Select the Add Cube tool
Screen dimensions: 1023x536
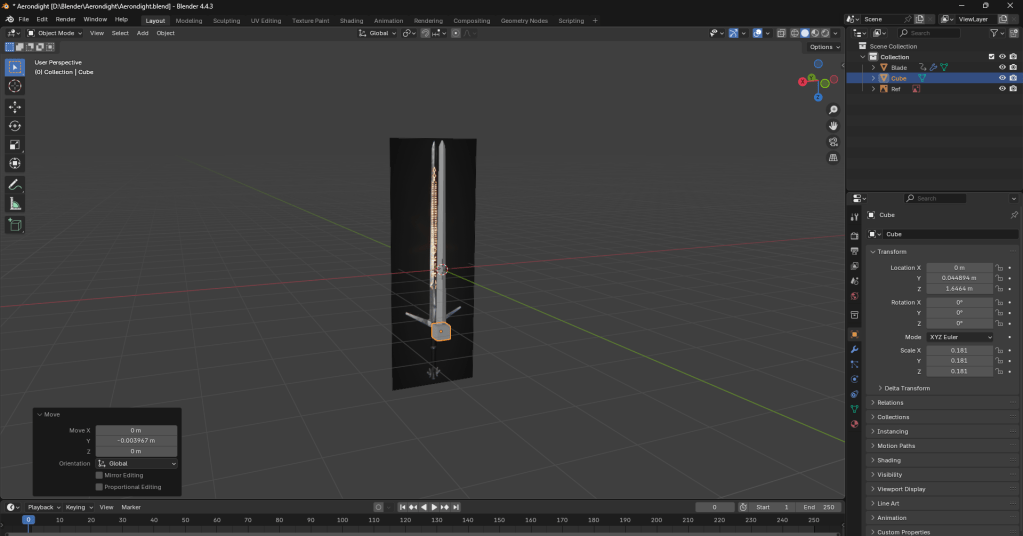point(15,225)
